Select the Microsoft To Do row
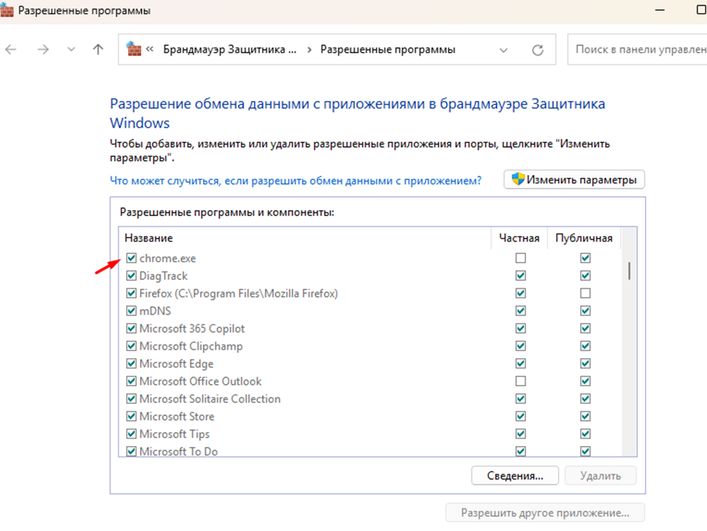This screenshot has height=531, width=707. pos(179,451)
